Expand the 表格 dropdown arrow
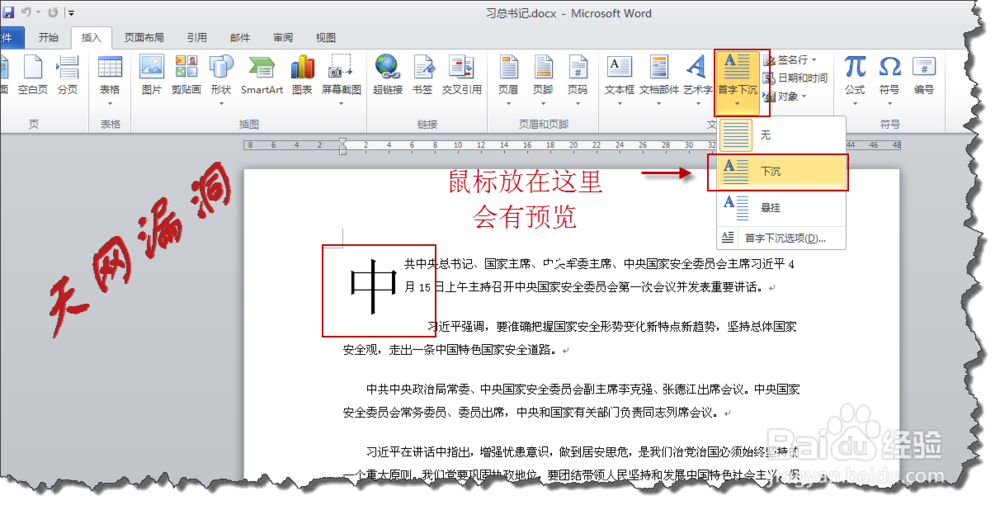This screenshot has width=1000, height=510. click(110, 103)
